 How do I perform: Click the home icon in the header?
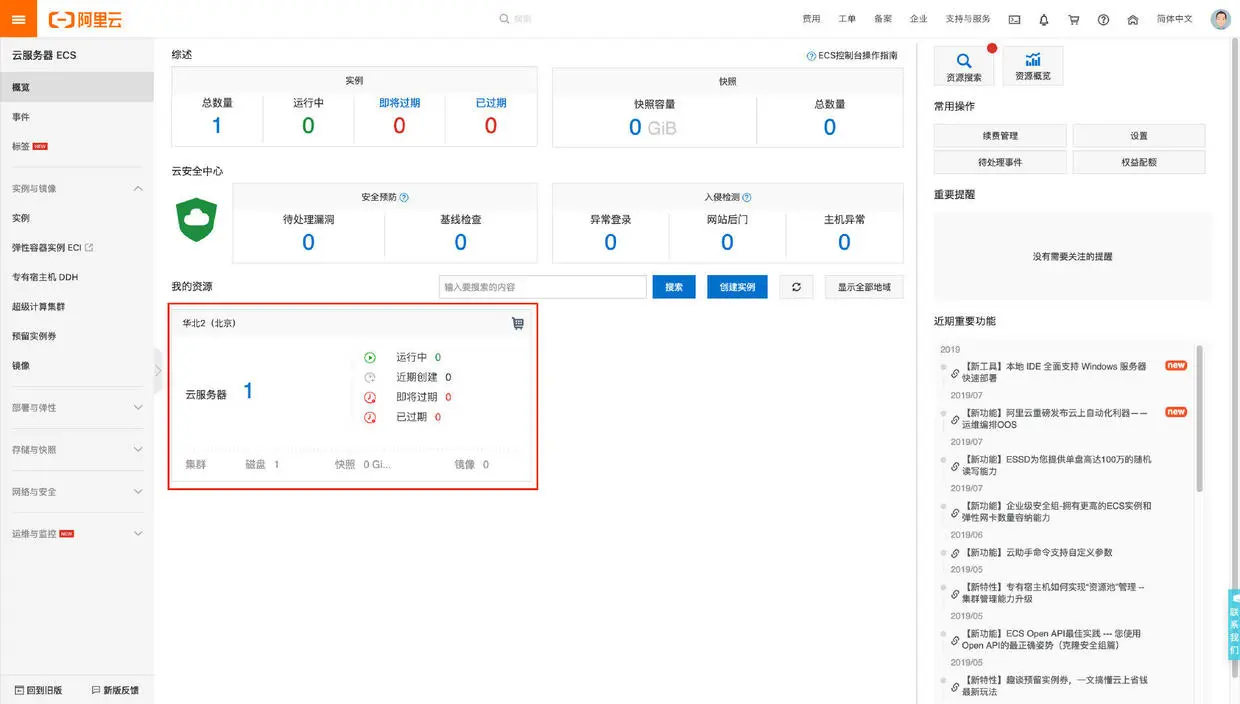pyautogui.click(x=1133, y=19)
